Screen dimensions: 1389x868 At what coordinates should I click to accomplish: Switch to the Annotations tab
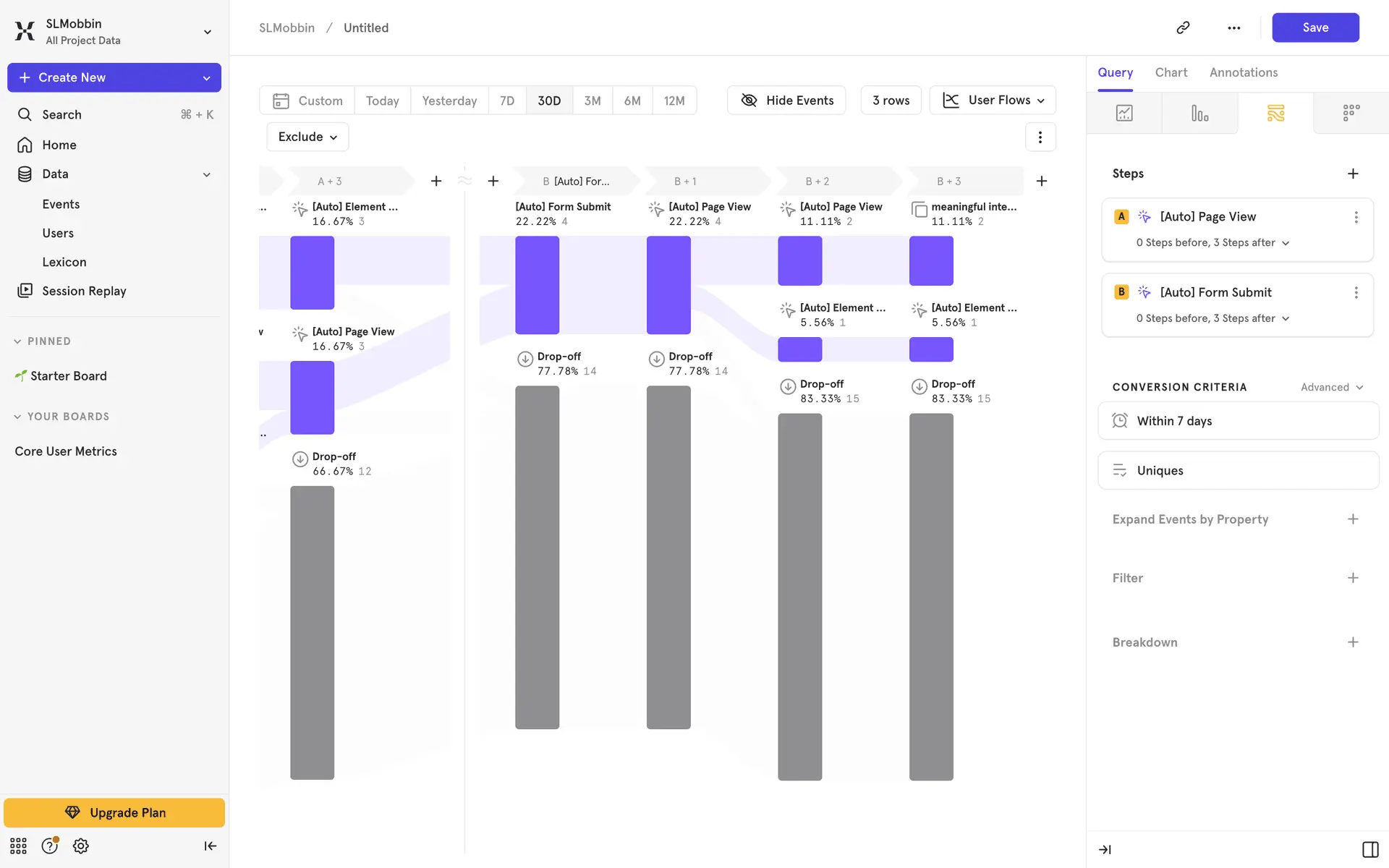click(1243, 72)
